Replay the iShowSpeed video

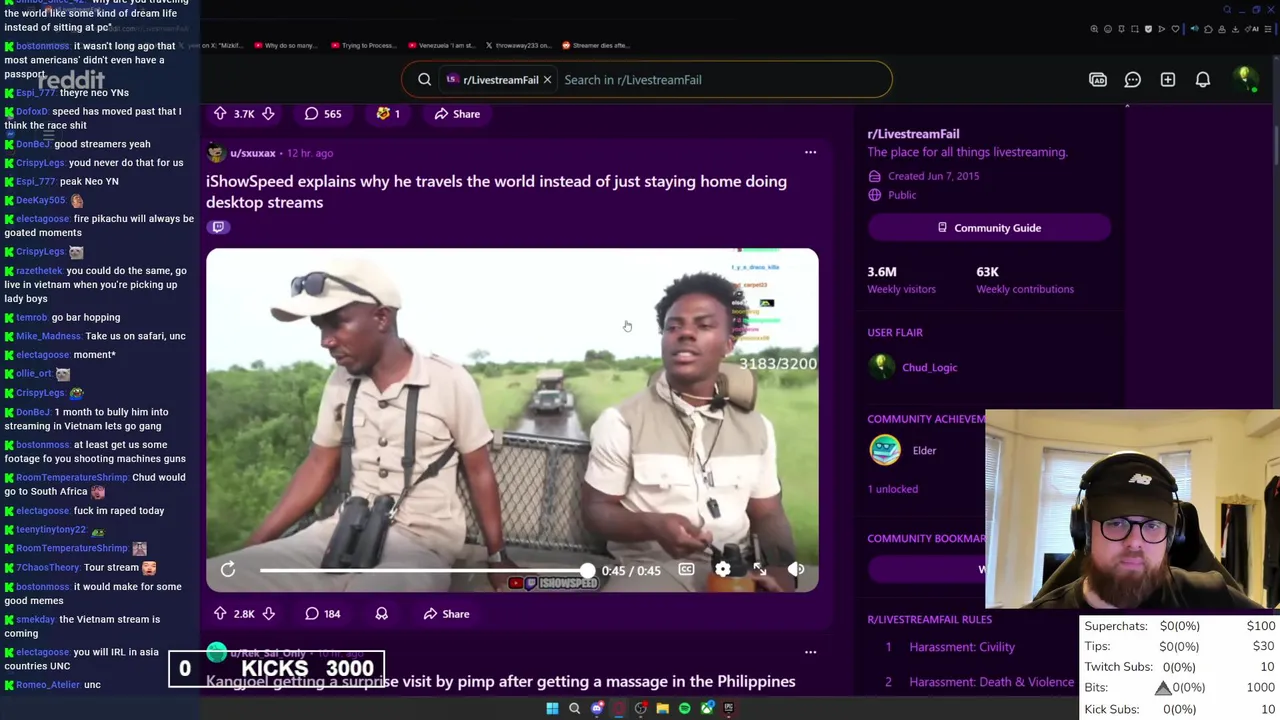point(228,570)
